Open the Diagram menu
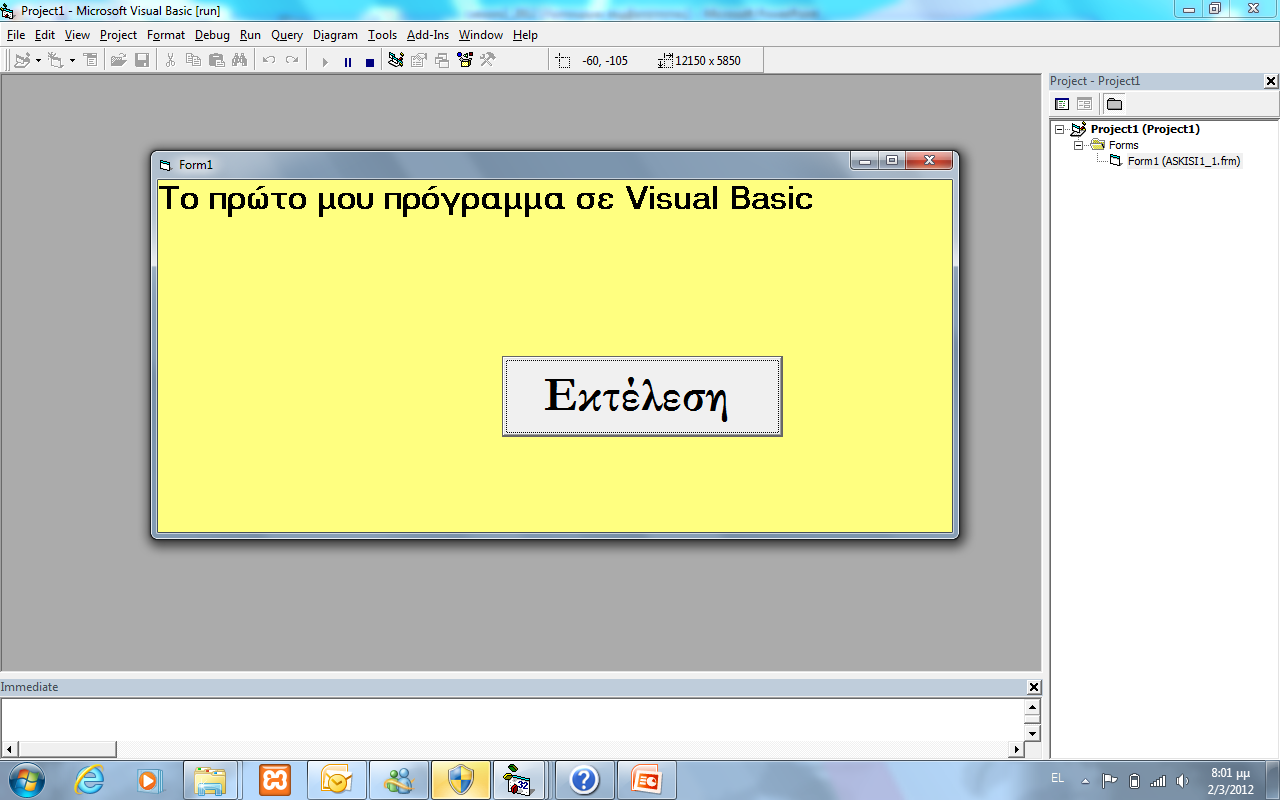The width and height of the screenshot is (1280, 800). [335, 35]
